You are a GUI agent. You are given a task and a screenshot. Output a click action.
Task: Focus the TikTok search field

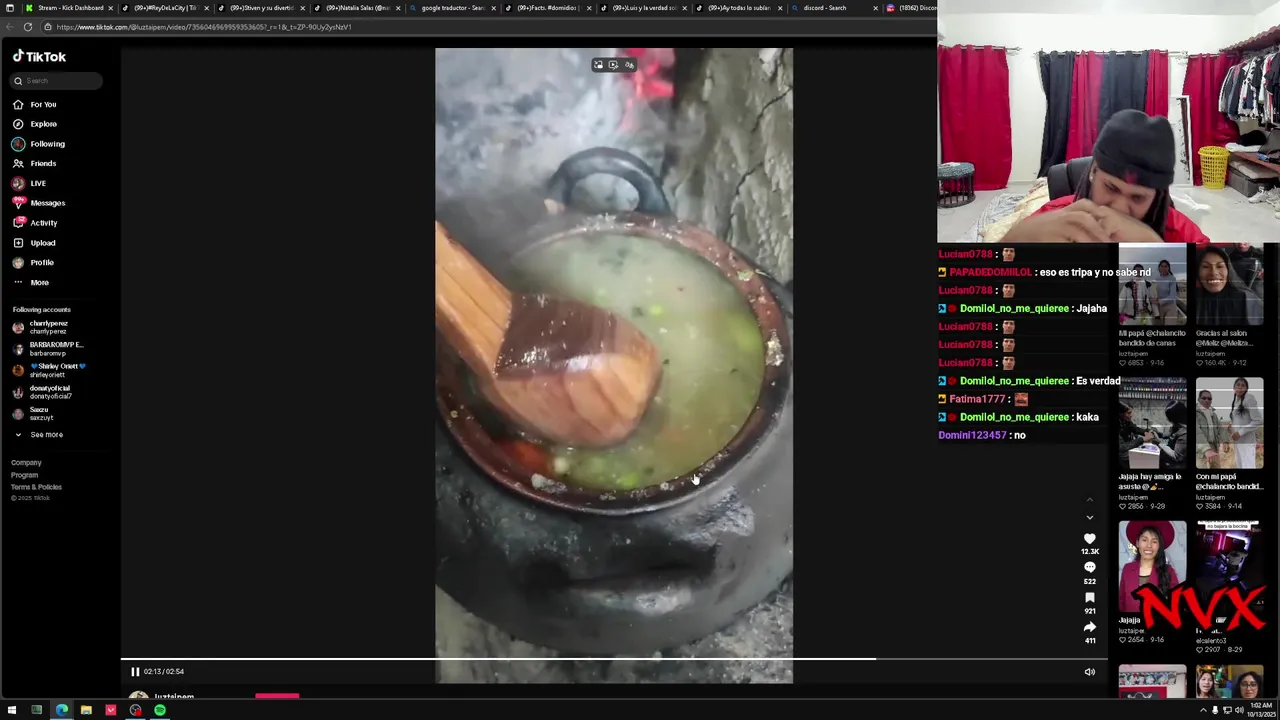(55, 81)
